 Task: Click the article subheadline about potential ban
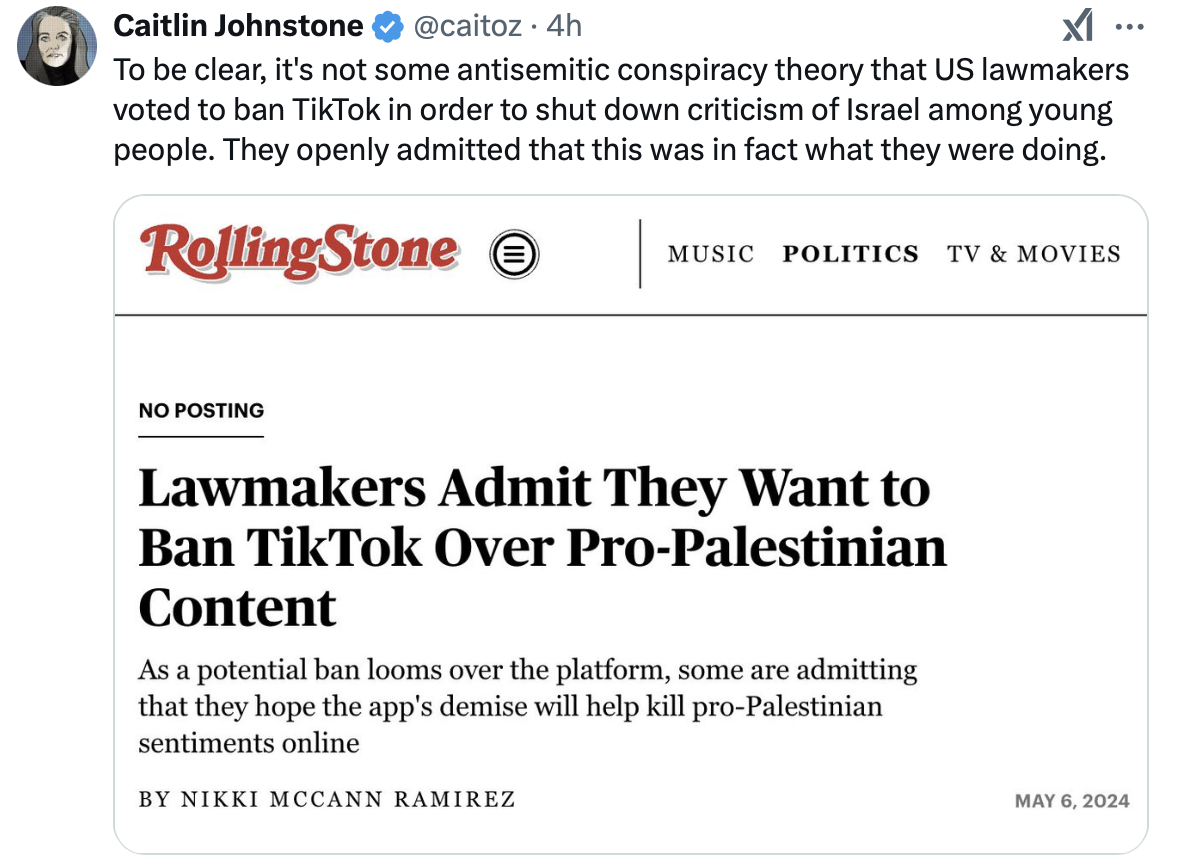click(x=527, y=706)
